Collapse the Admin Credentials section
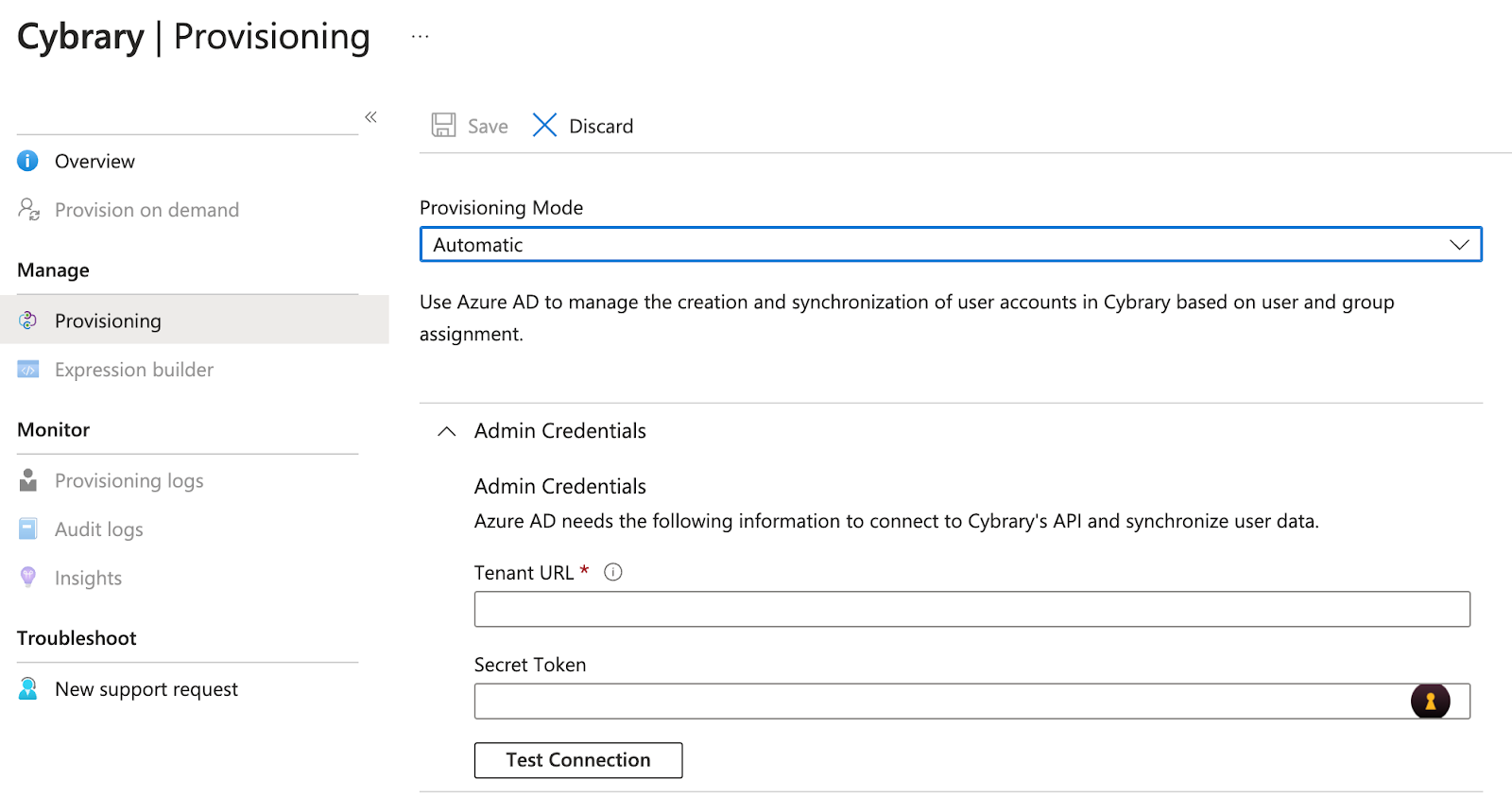 (x=447, y=431)
